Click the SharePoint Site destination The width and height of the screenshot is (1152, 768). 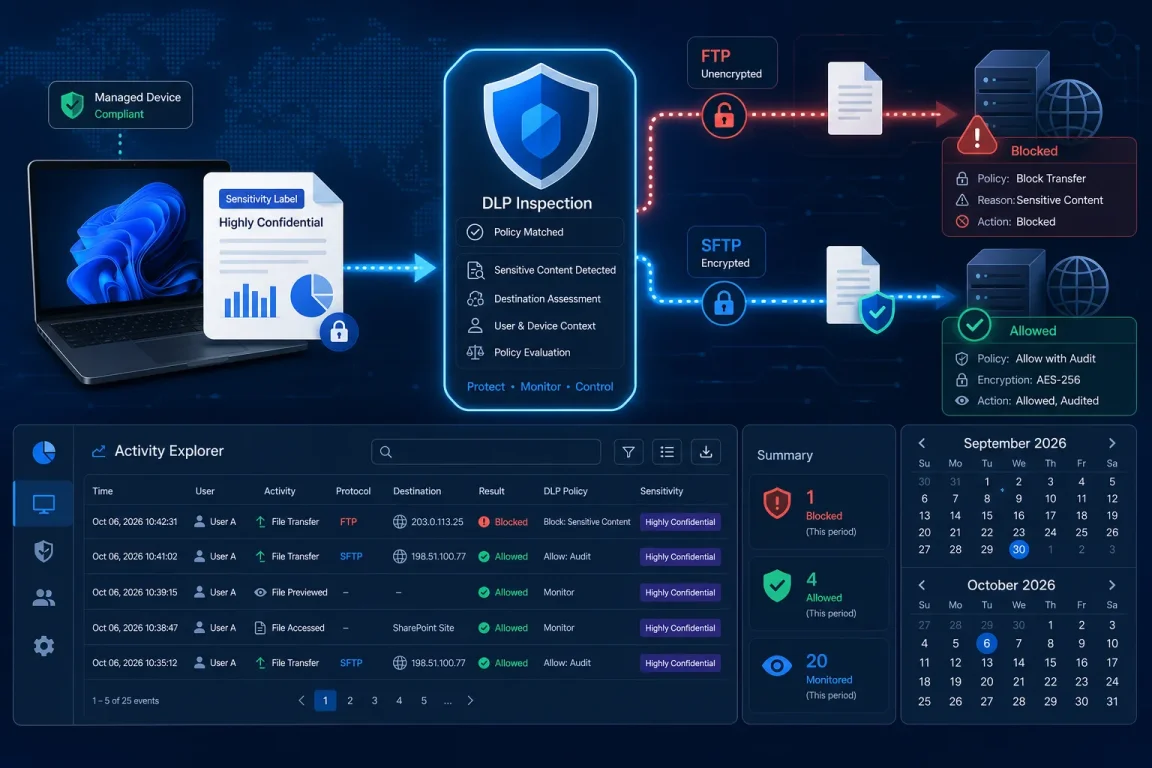[423, 628]
